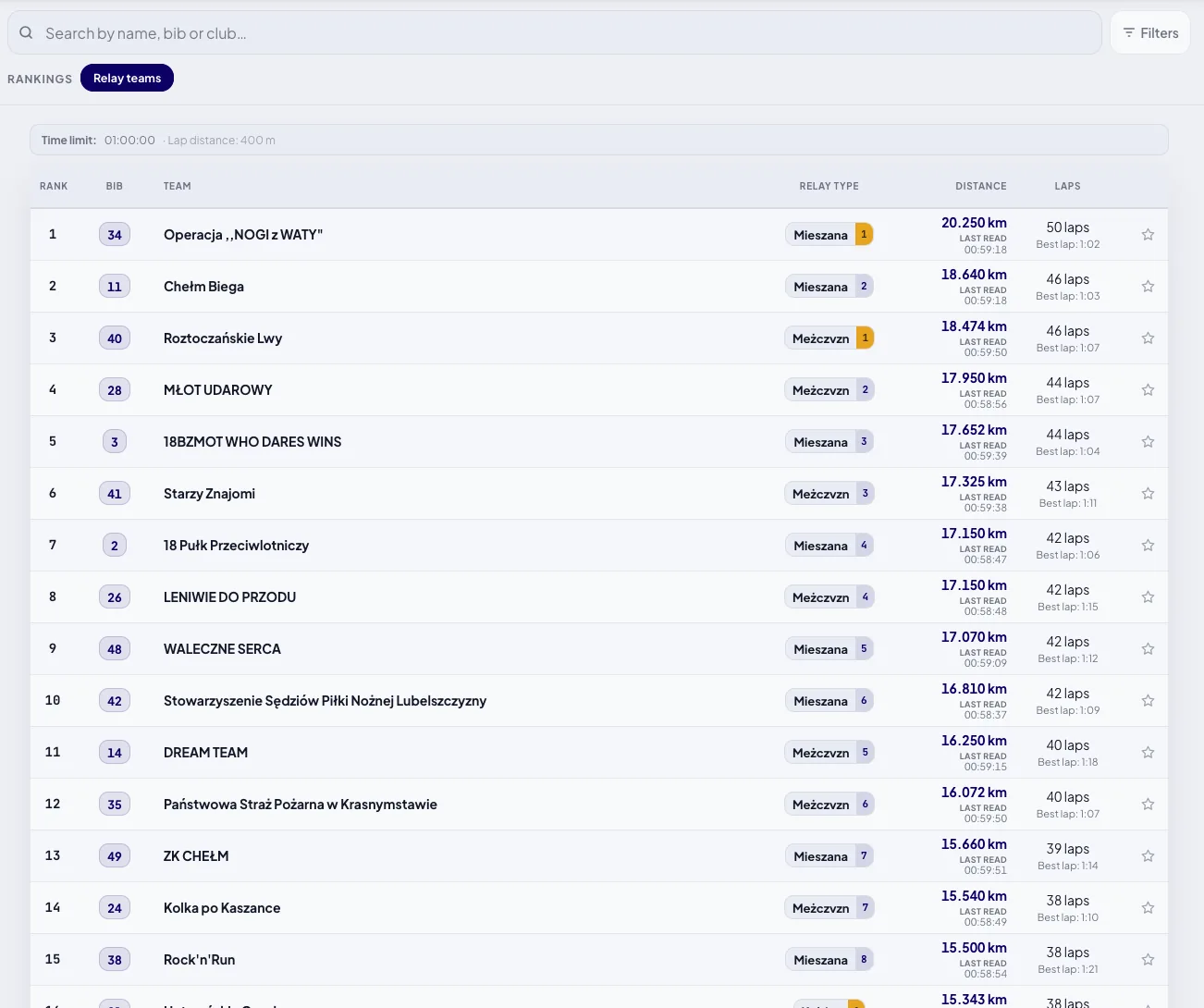The width and height of the screenshot is (1204, 1008).
Task: Select Mężczyzn tag in Starzy Znajomi row
Action: [829, 494]
